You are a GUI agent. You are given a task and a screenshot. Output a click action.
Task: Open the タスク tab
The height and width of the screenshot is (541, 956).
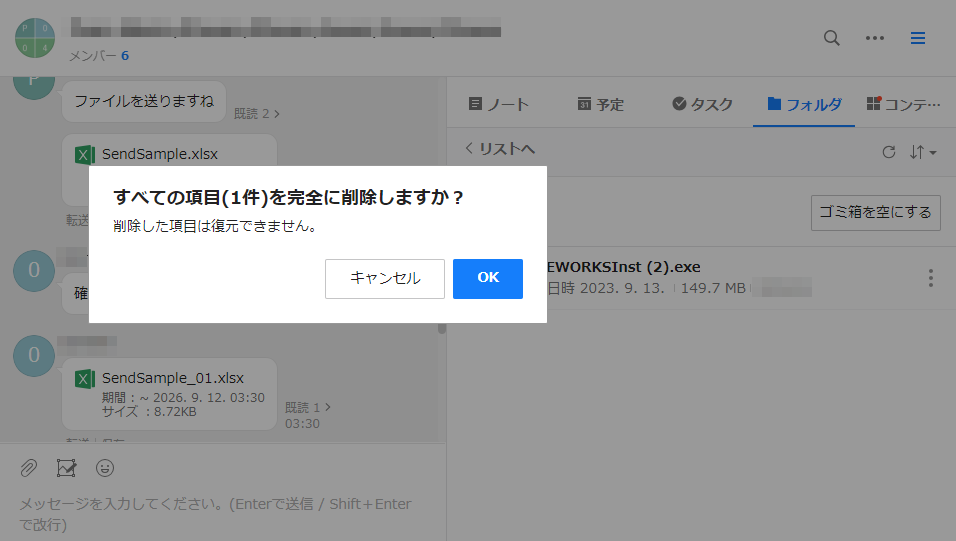[x=702, y=104]
